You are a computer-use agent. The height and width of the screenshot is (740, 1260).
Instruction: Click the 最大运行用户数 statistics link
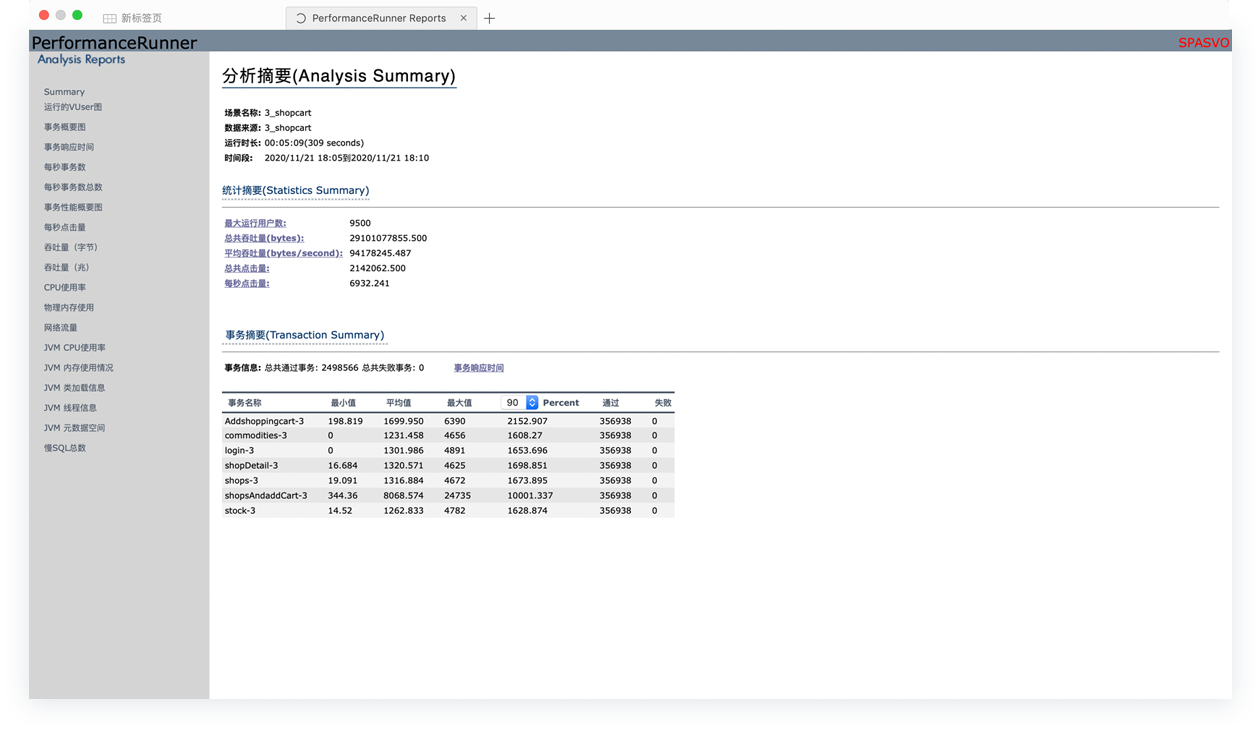click(x=255, y=223)
